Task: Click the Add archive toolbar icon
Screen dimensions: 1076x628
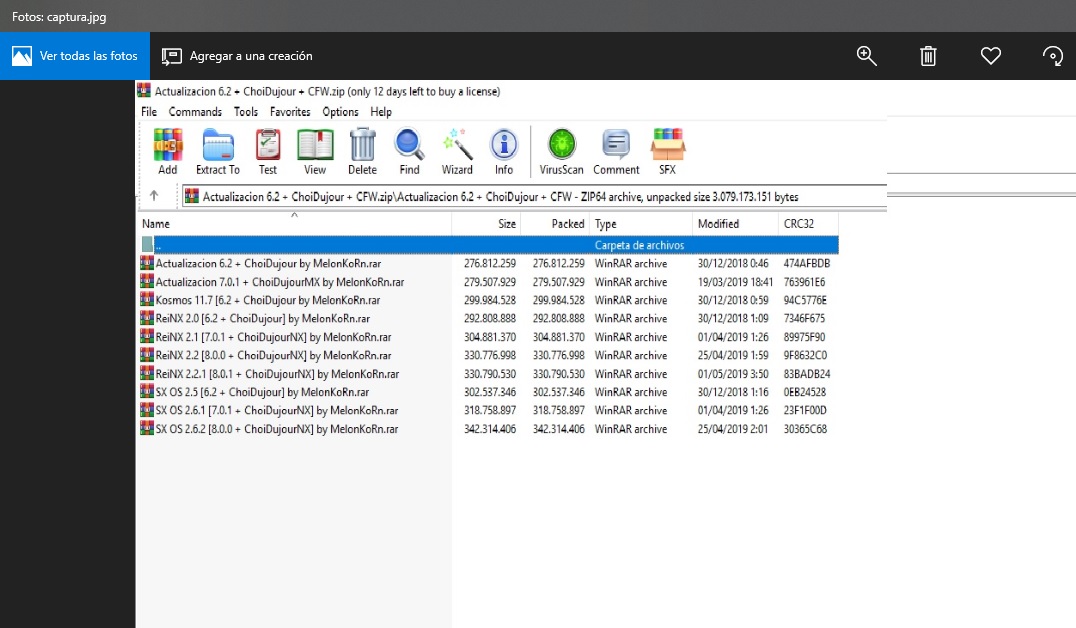Action: click(167, 152)
